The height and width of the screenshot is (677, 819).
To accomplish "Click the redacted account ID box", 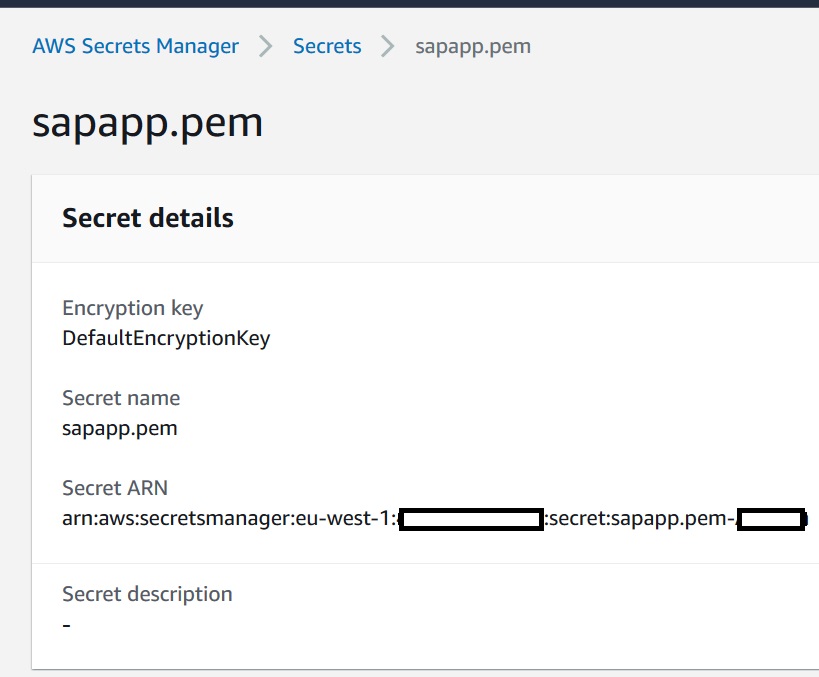I will [x=471, y=519].
